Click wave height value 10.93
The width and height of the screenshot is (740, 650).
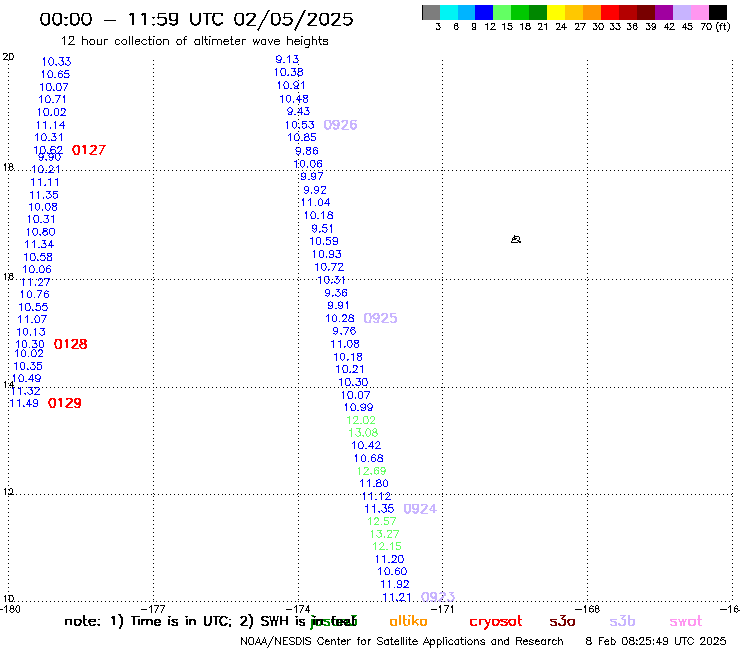327,254
